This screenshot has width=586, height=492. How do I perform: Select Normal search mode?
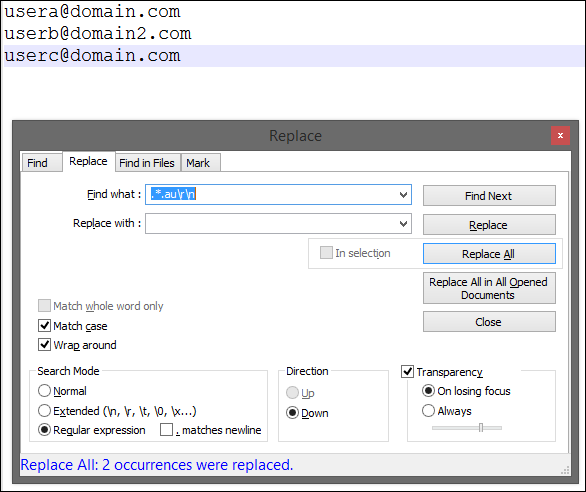(44, 391)
